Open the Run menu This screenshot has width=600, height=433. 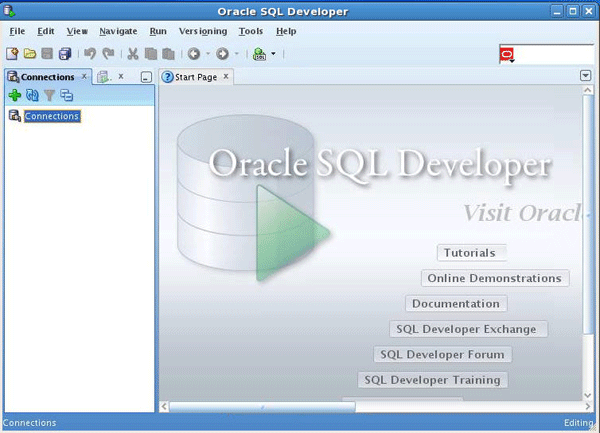pyautogui.click(x=158, y=31)
